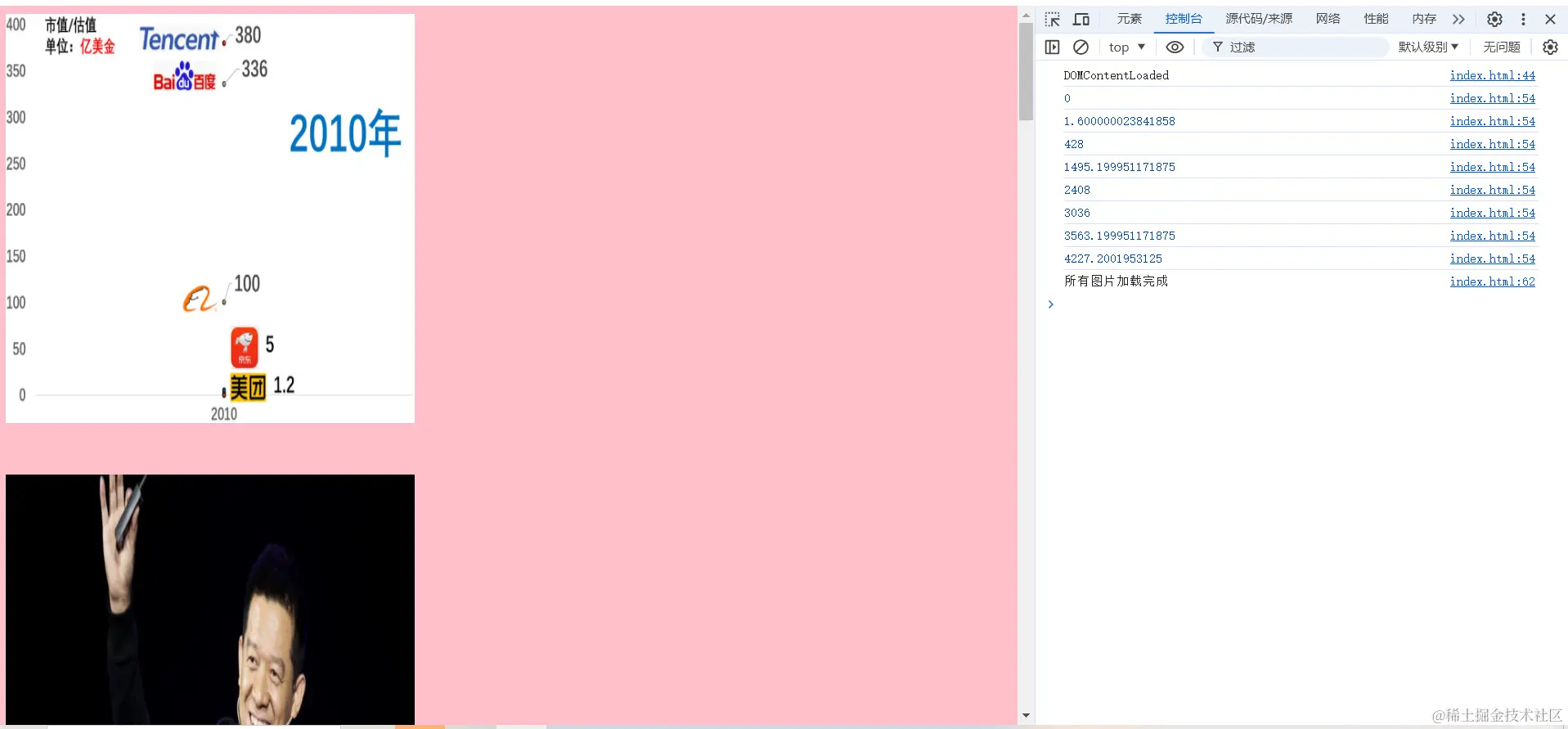Open DevTools settings gear in the tab bar
The height and width of the screenshot is (729, 1568).
pyautogui.click(x=1494, y=19)
